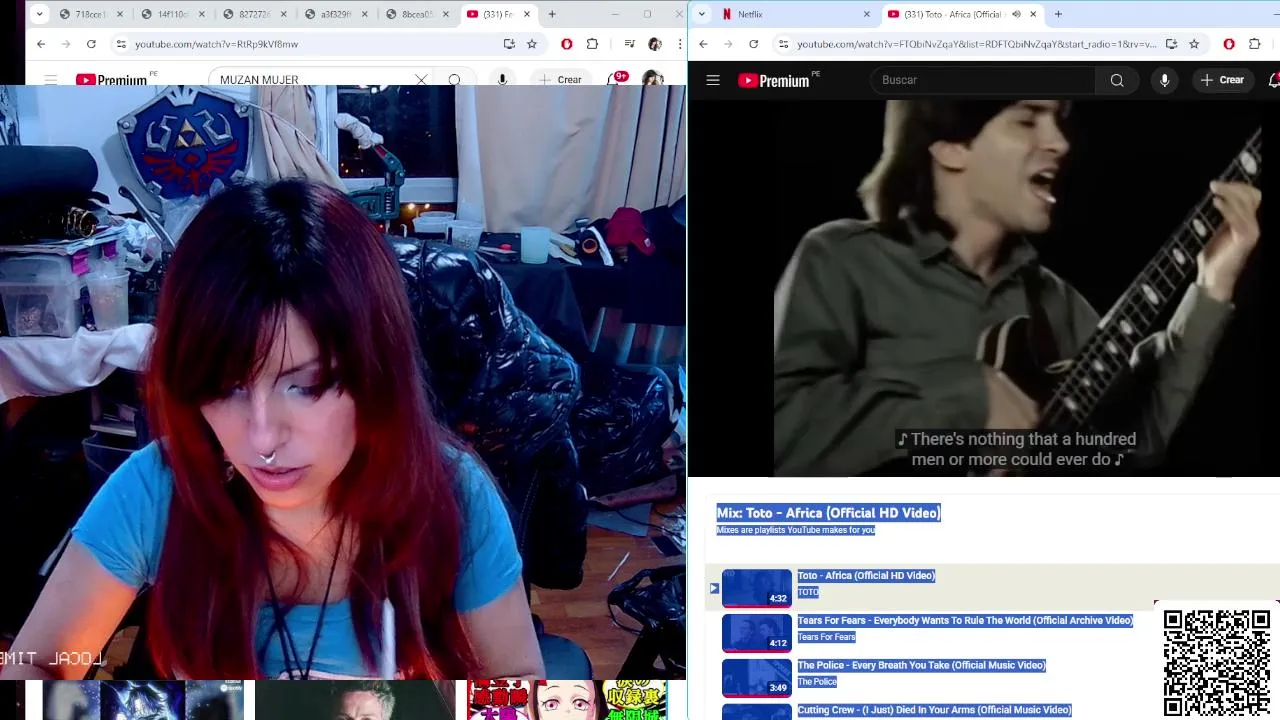
Task: Switch to the 8bcea0 tab in left browser
Action: point(417,14)
